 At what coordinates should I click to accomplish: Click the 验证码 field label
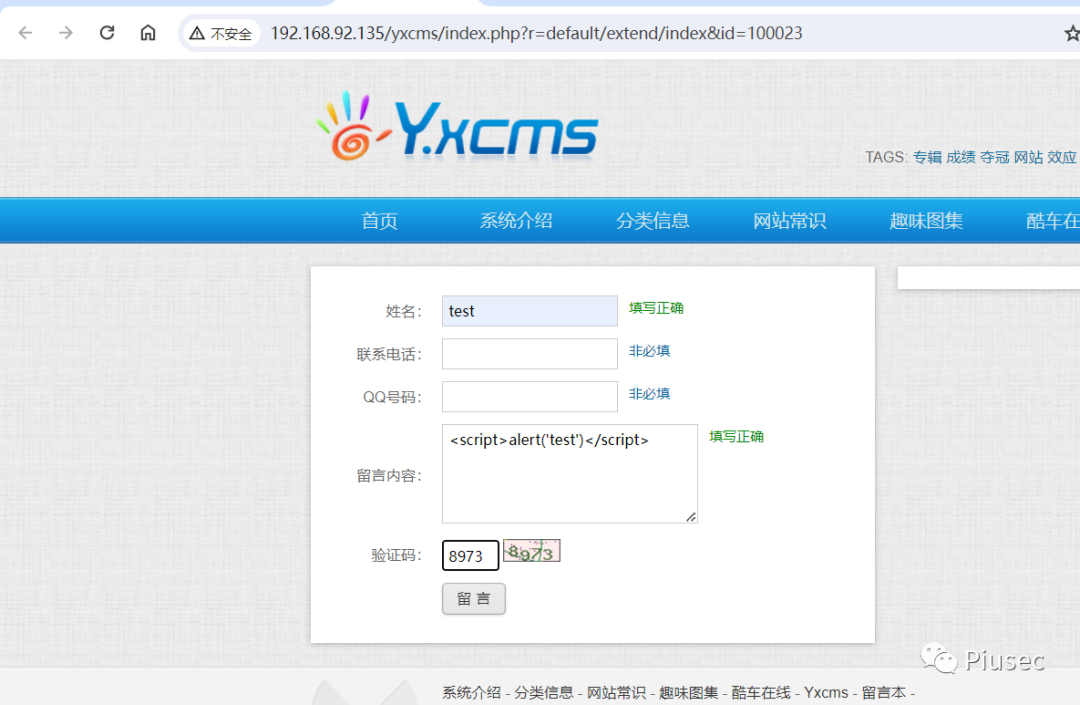click(396, 556)
